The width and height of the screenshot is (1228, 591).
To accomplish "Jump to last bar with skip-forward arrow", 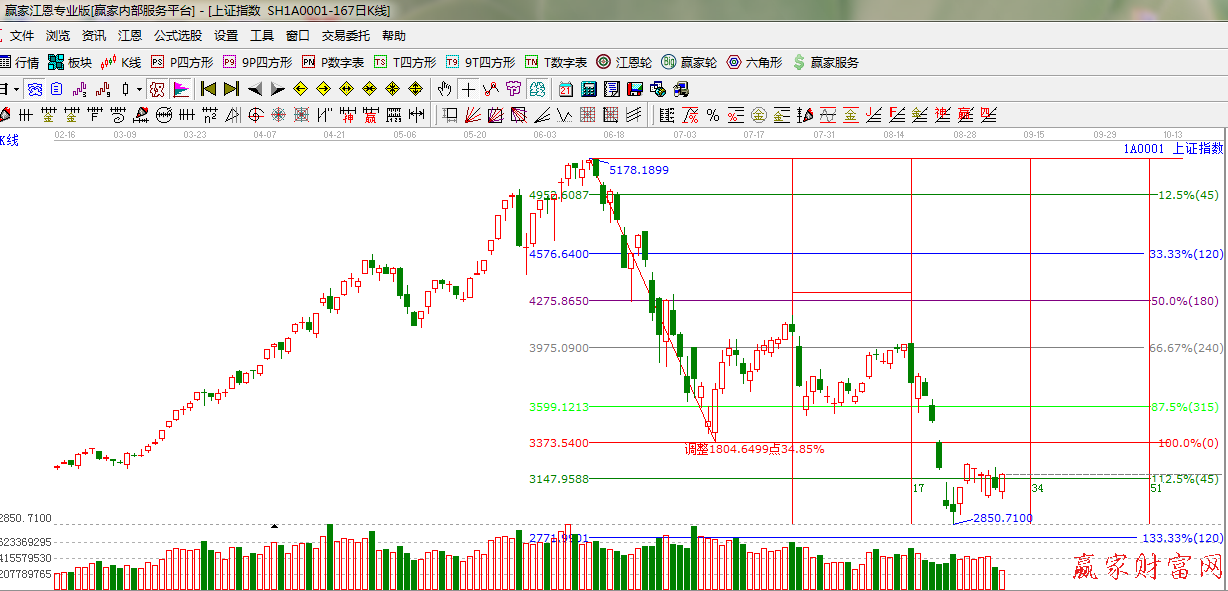I will pos(231,89).
